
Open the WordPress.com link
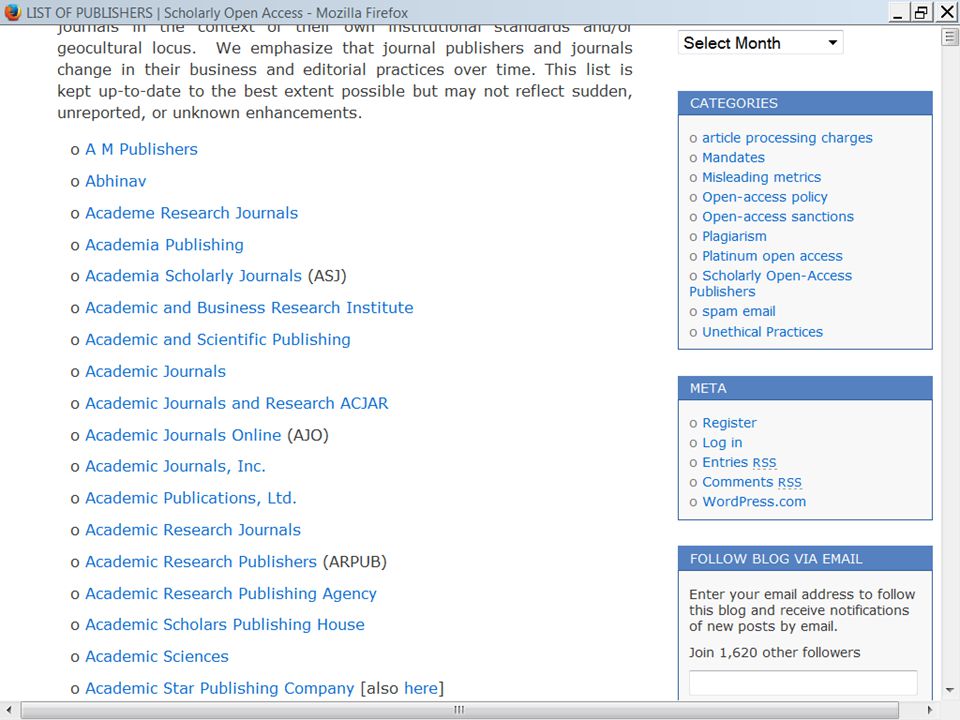[754, 501]
